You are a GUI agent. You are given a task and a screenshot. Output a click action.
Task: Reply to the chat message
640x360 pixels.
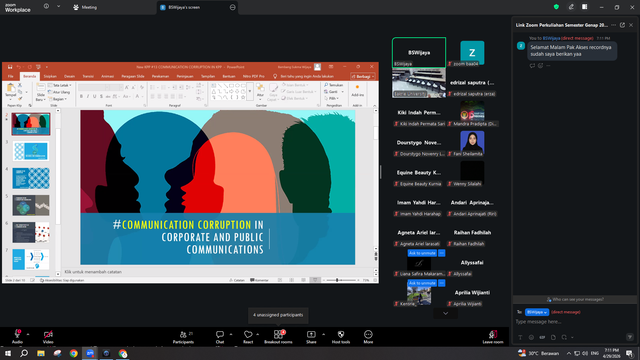pos(532,65)
